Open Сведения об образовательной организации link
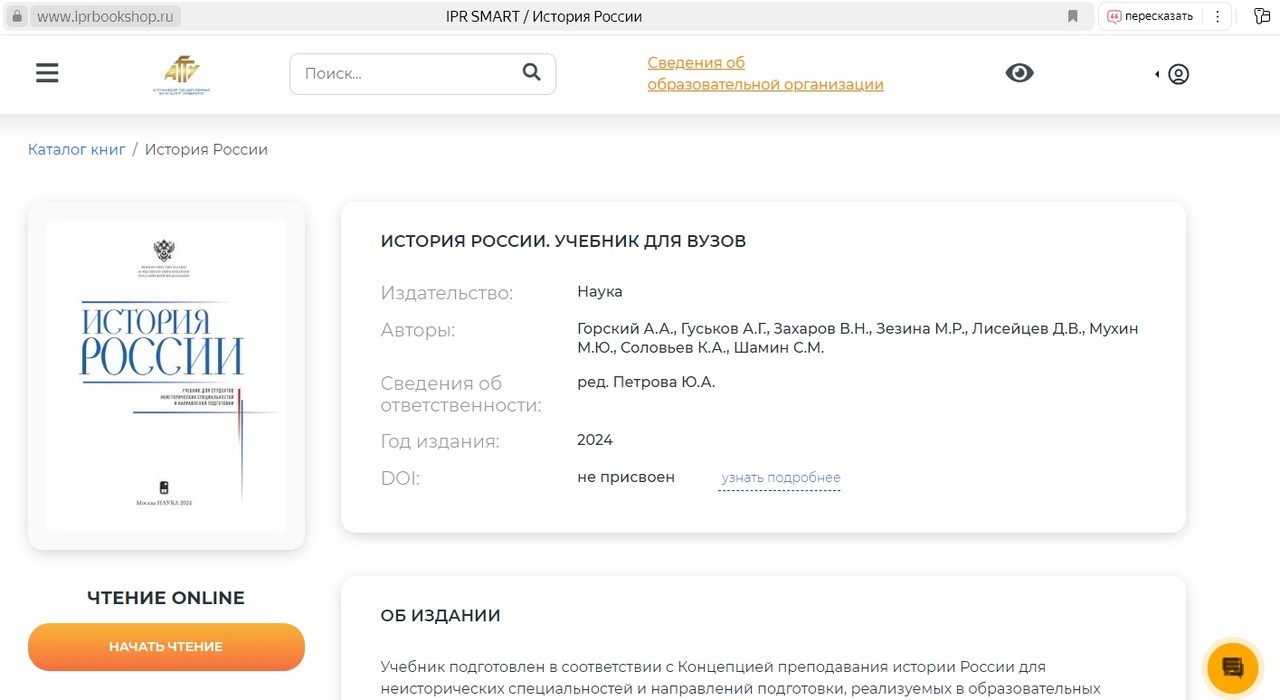This screenshot has height=700, width=1280. point(765,74)
